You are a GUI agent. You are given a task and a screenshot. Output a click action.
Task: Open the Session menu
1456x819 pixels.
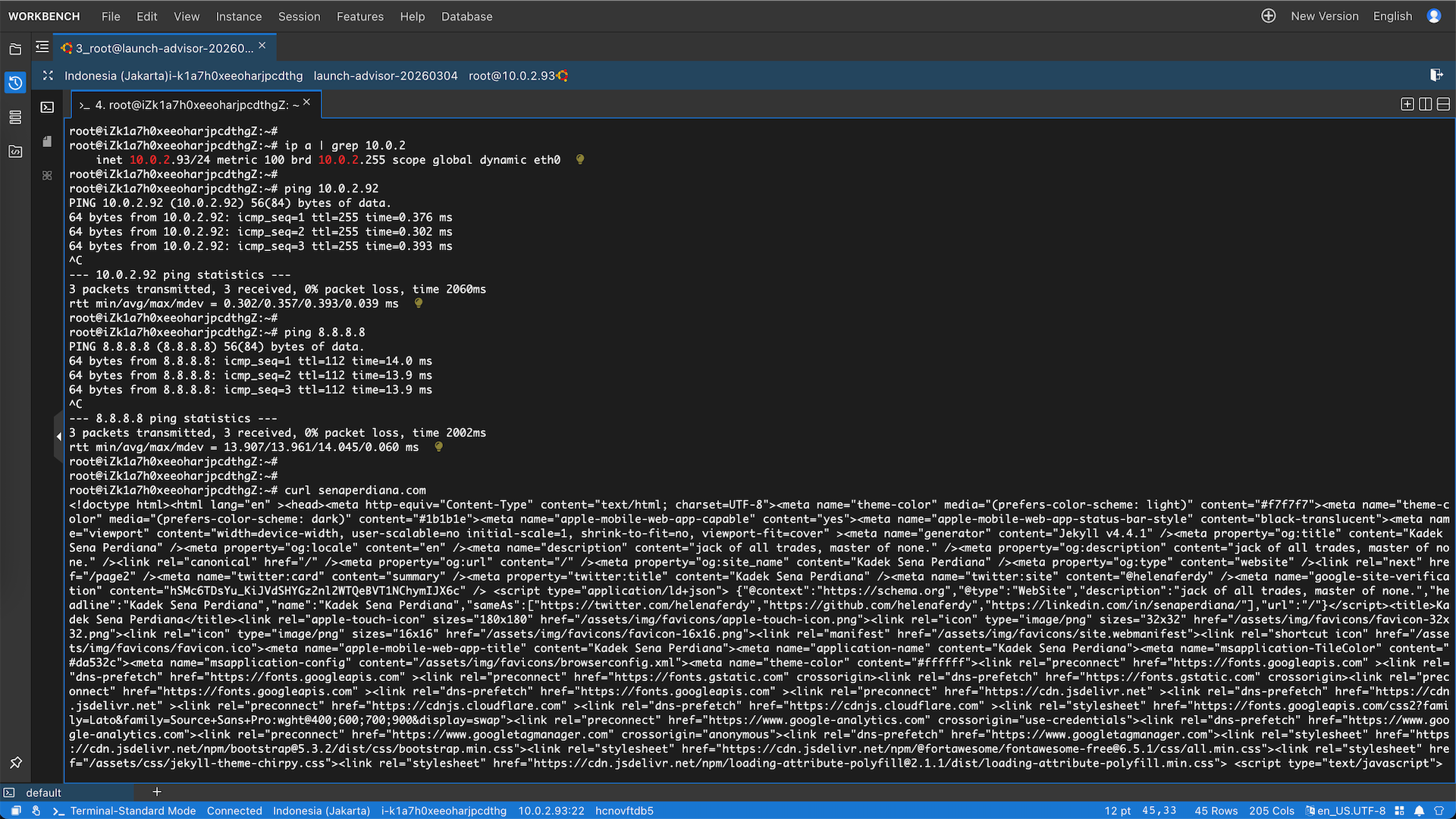299,16
